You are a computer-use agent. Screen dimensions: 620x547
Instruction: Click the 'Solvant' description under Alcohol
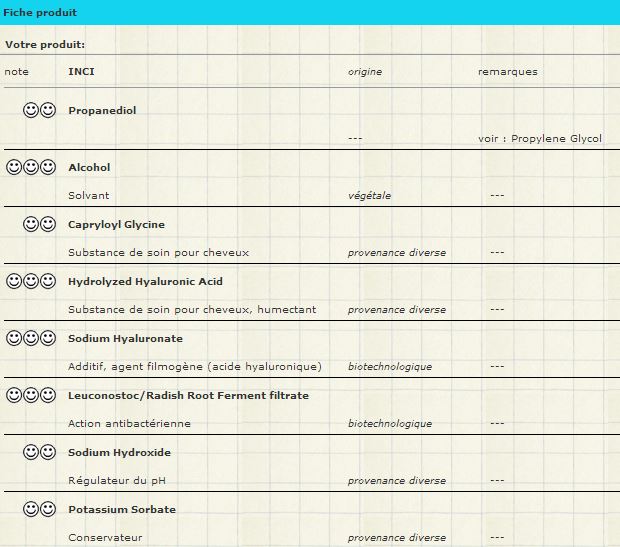tap(89, 195)
